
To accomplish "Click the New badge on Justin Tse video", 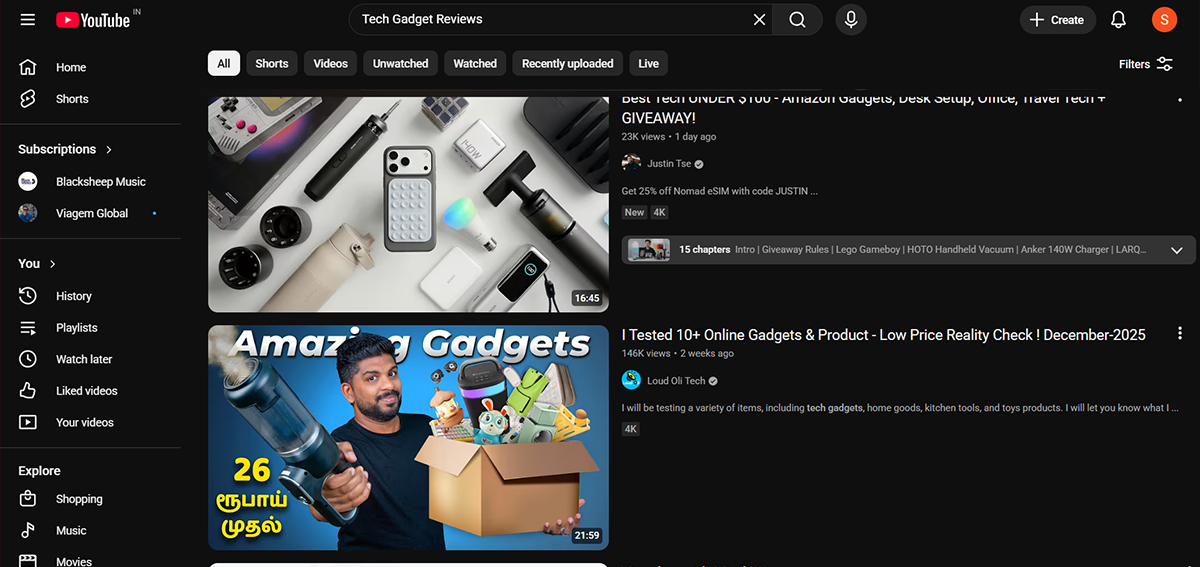I will [x=634, y=212].
